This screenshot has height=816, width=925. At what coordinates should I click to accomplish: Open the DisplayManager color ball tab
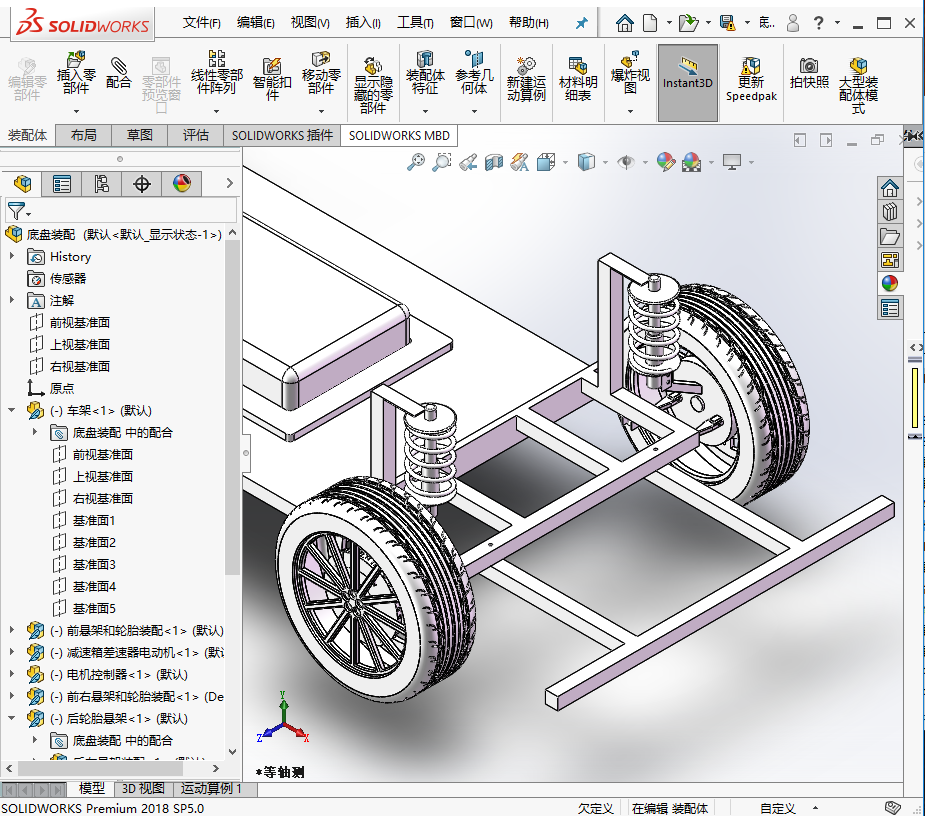(182, 184)
